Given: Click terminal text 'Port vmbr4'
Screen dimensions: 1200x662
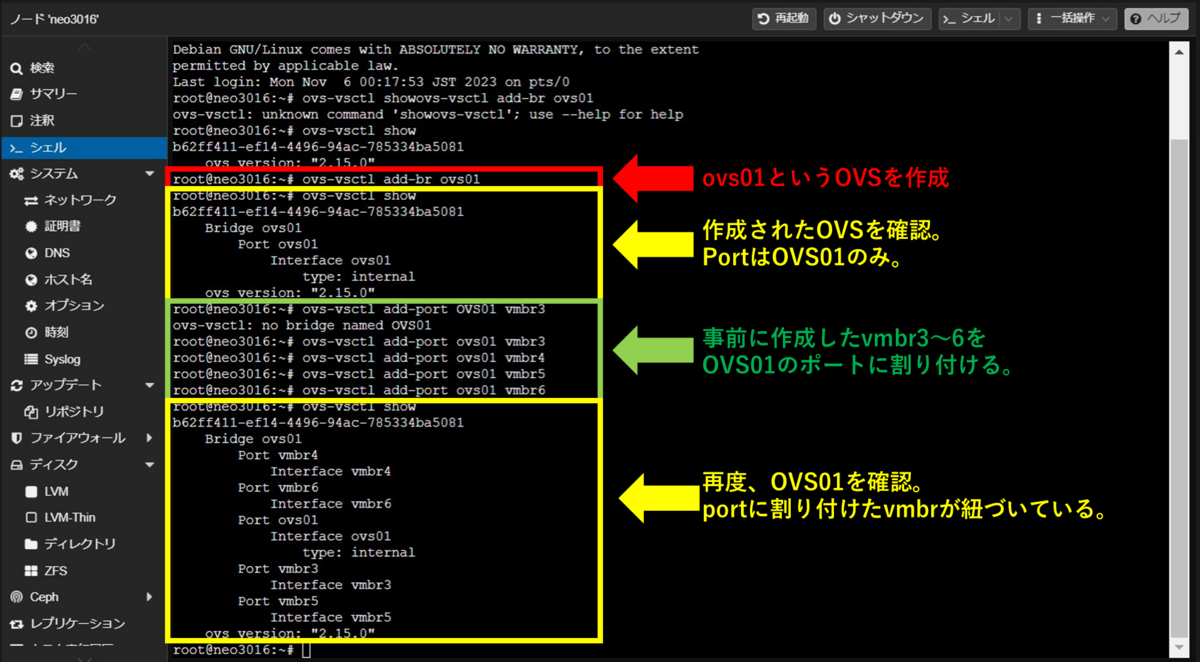Looking at the screenshot, I should tap(278, 455).
